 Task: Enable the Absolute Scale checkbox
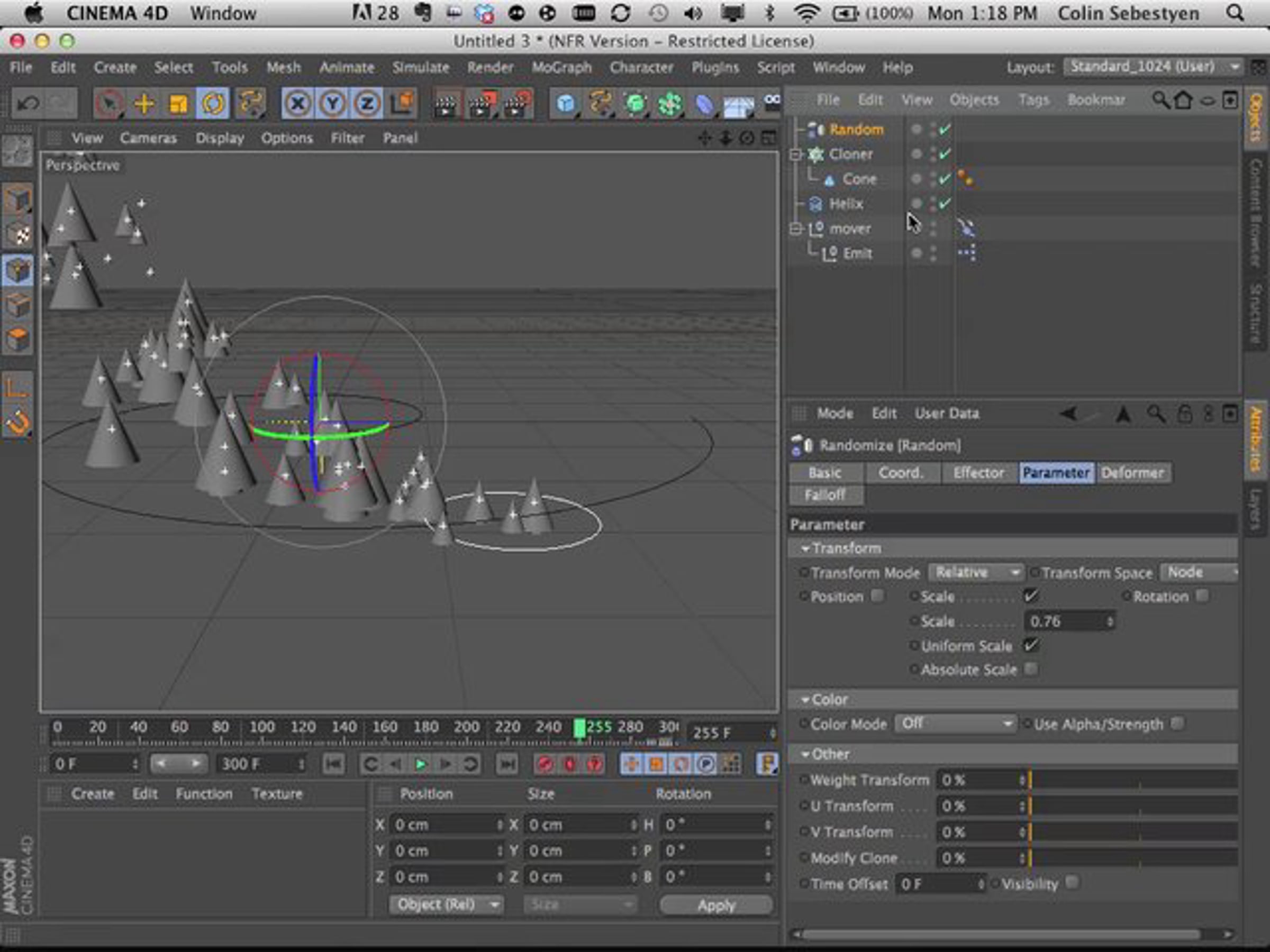(1031, 669)
